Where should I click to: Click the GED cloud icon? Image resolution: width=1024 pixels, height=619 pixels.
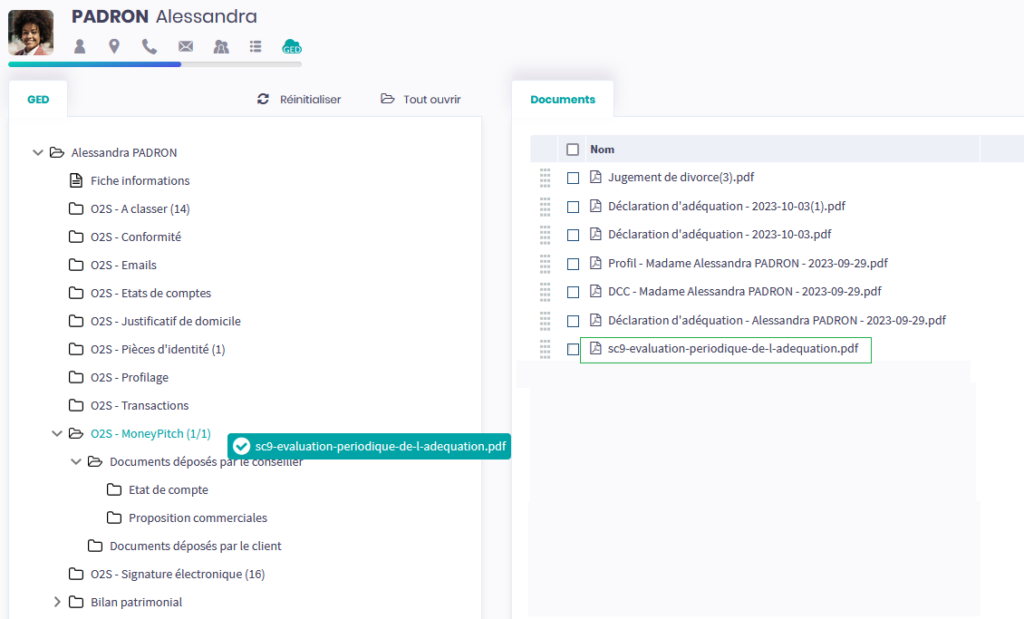(x=292, y=46)
